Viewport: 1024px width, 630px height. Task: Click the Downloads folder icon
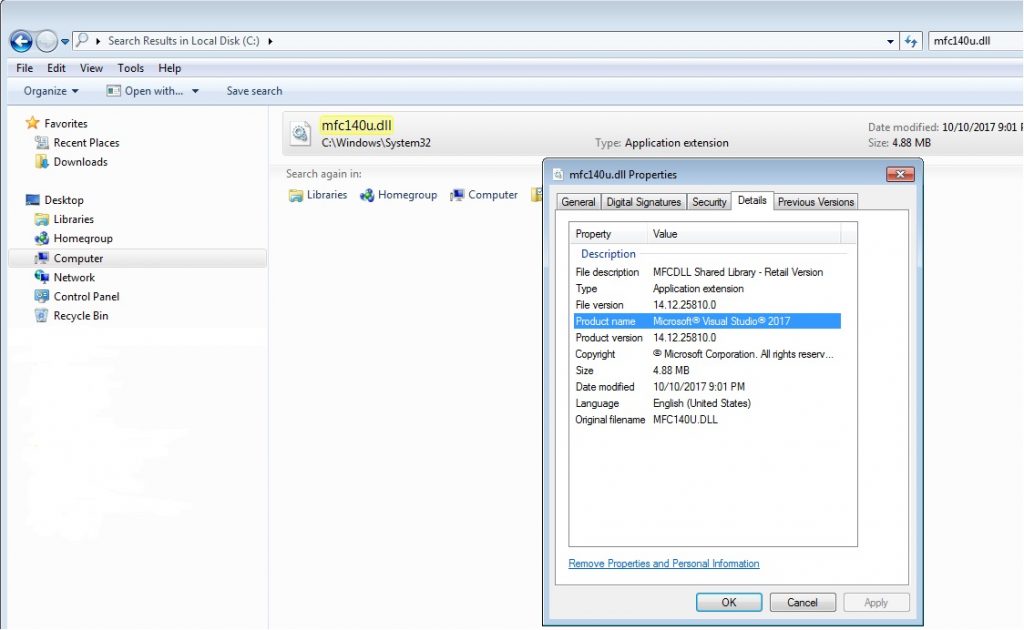click(42, 161)
